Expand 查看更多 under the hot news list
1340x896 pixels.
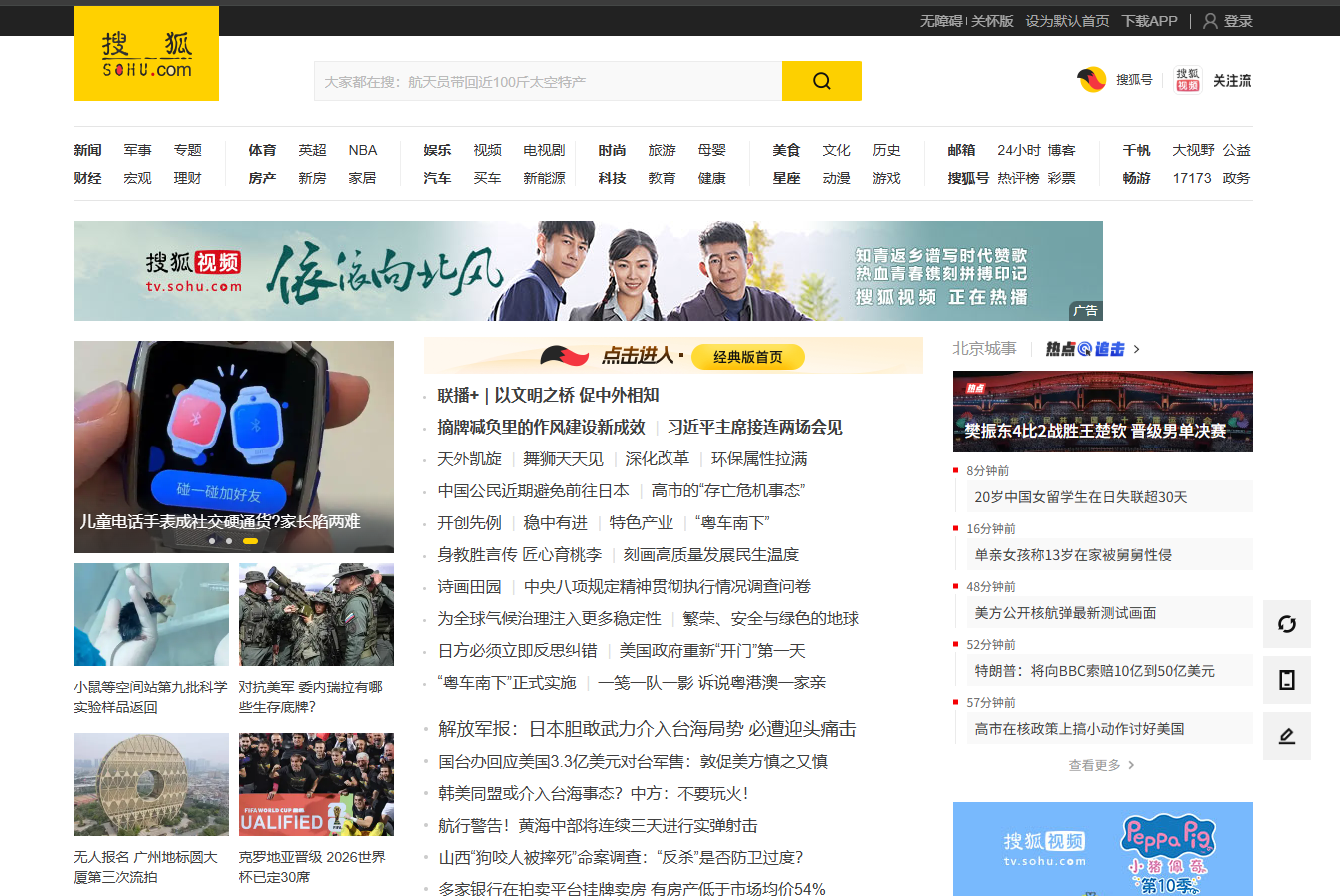[x=1102, y=765]
